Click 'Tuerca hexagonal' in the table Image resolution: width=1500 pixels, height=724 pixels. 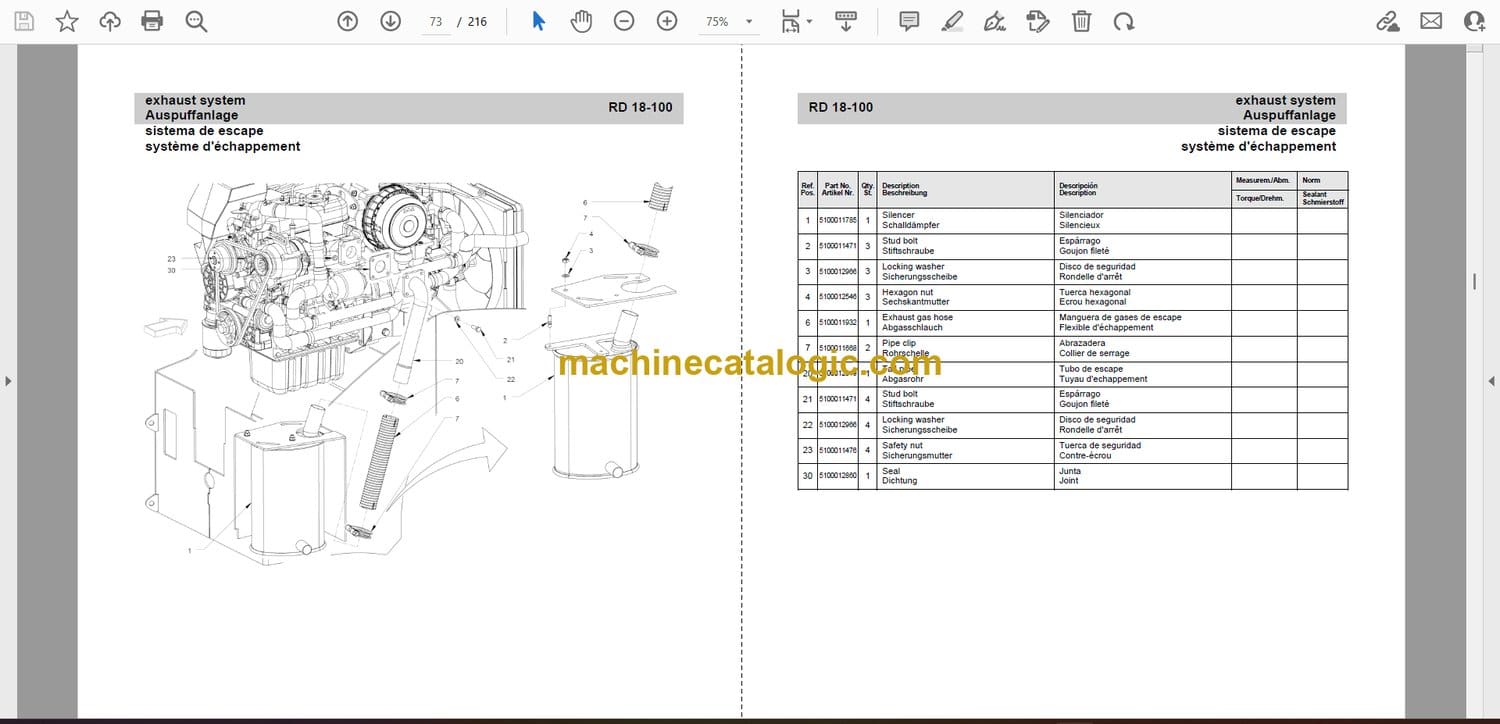[x=1093, y=292]
